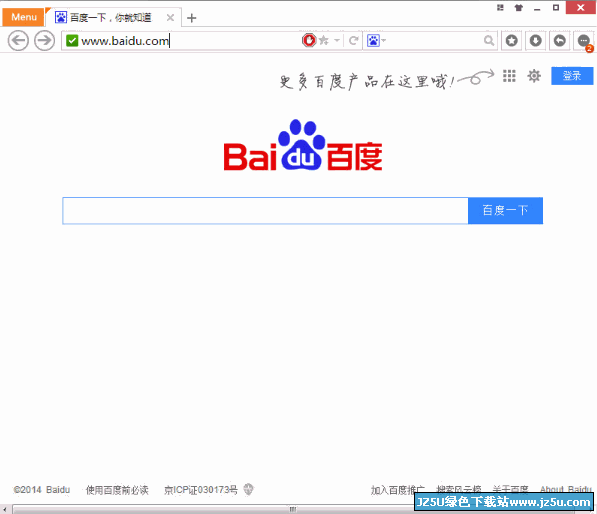Screen dimensions: 597x514
Task: Open the messages bubble toolbar button
Action: (x=583, y=40)
